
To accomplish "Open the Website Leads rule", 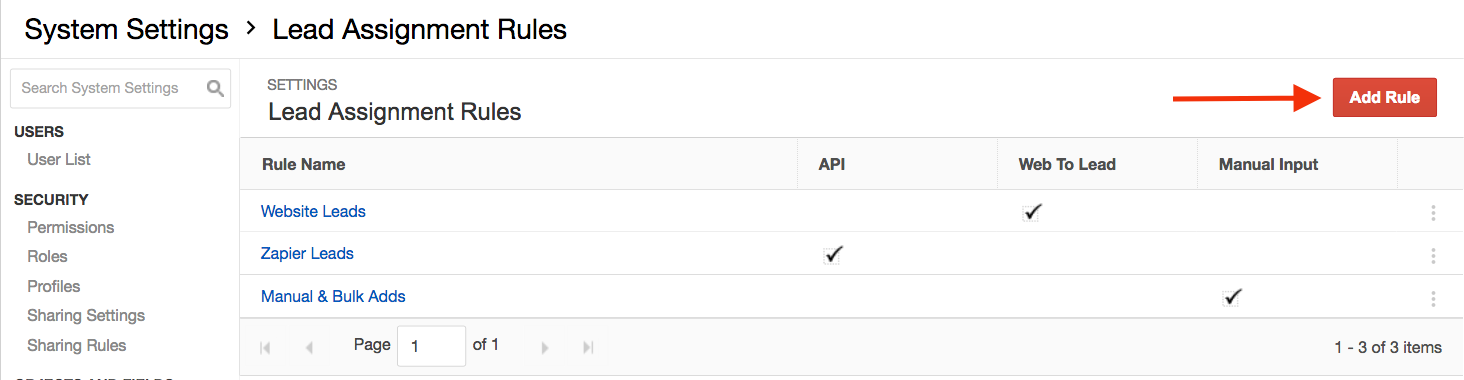I will 313,211.
